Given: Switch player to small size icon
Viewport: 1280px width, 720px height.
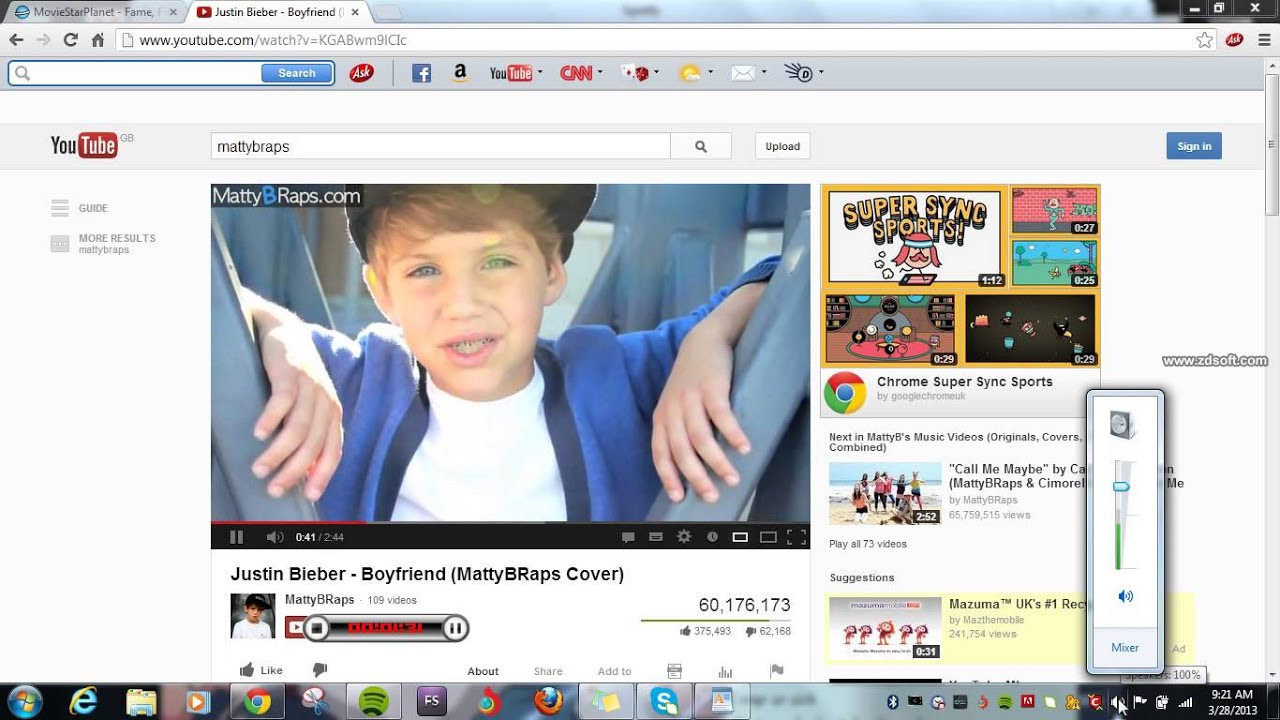Looking at the screenshot, I should point(740,537).
